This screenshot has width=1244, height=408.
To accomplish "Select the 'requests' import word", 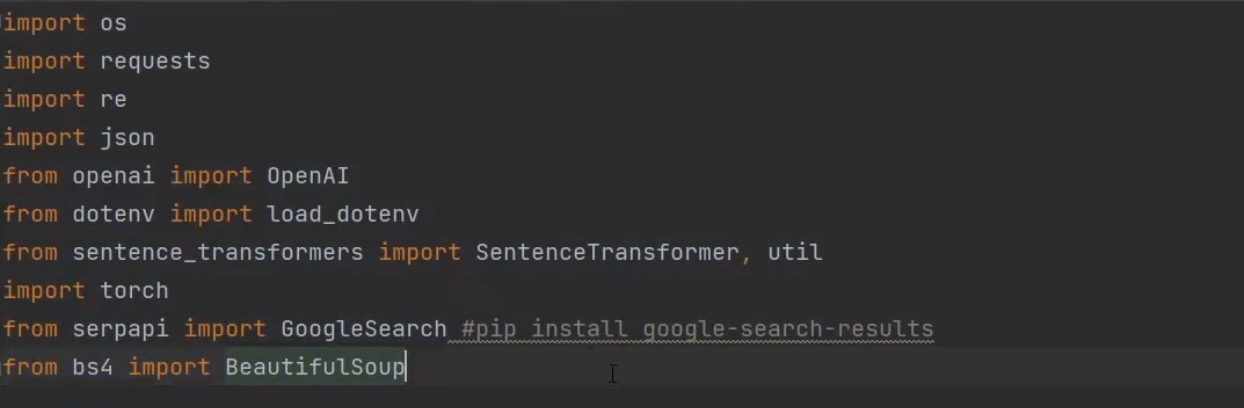I will 155,61.
